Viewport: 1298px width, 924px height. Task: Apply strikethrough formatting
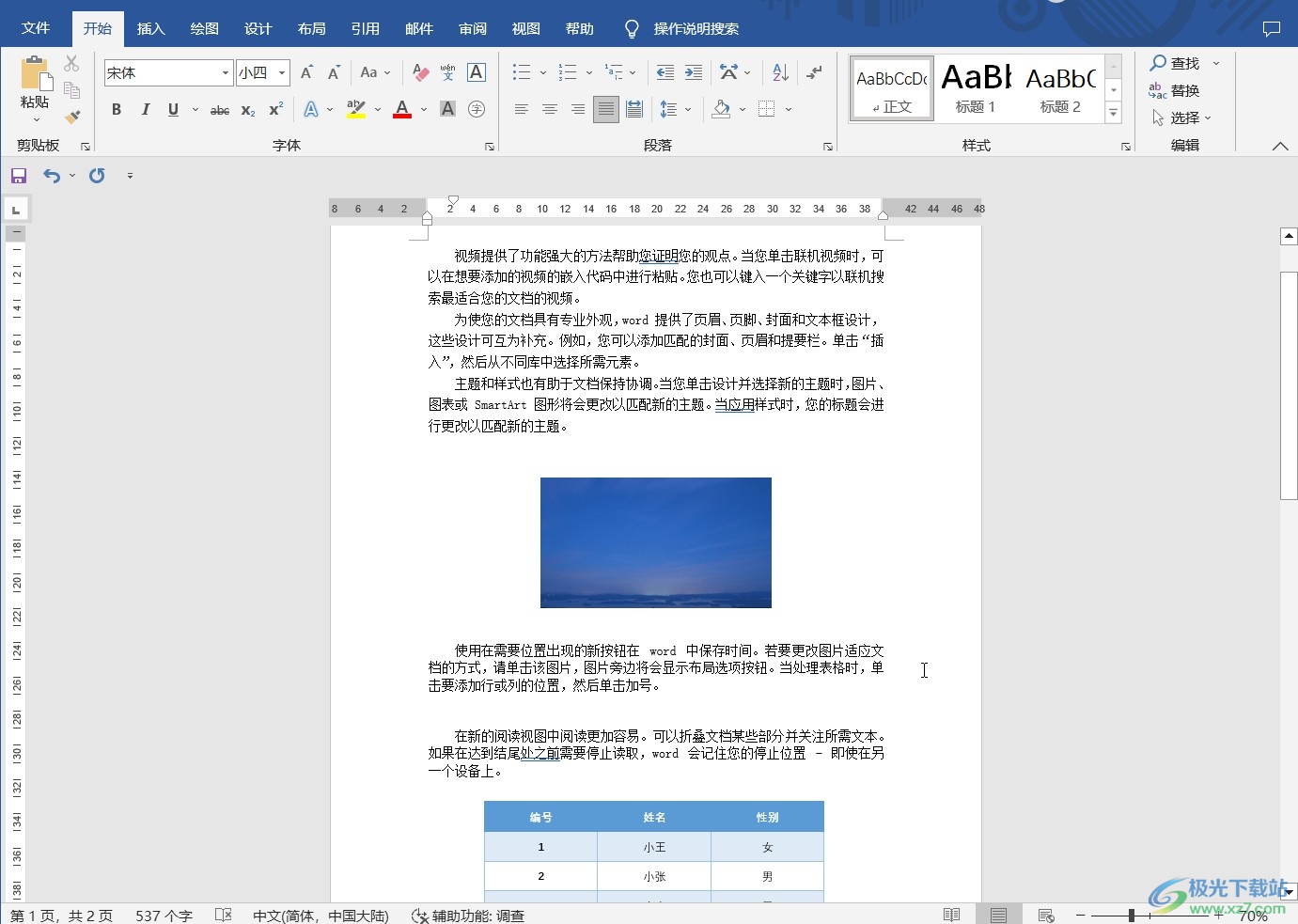pyautogui.click(x=219, y=110)
